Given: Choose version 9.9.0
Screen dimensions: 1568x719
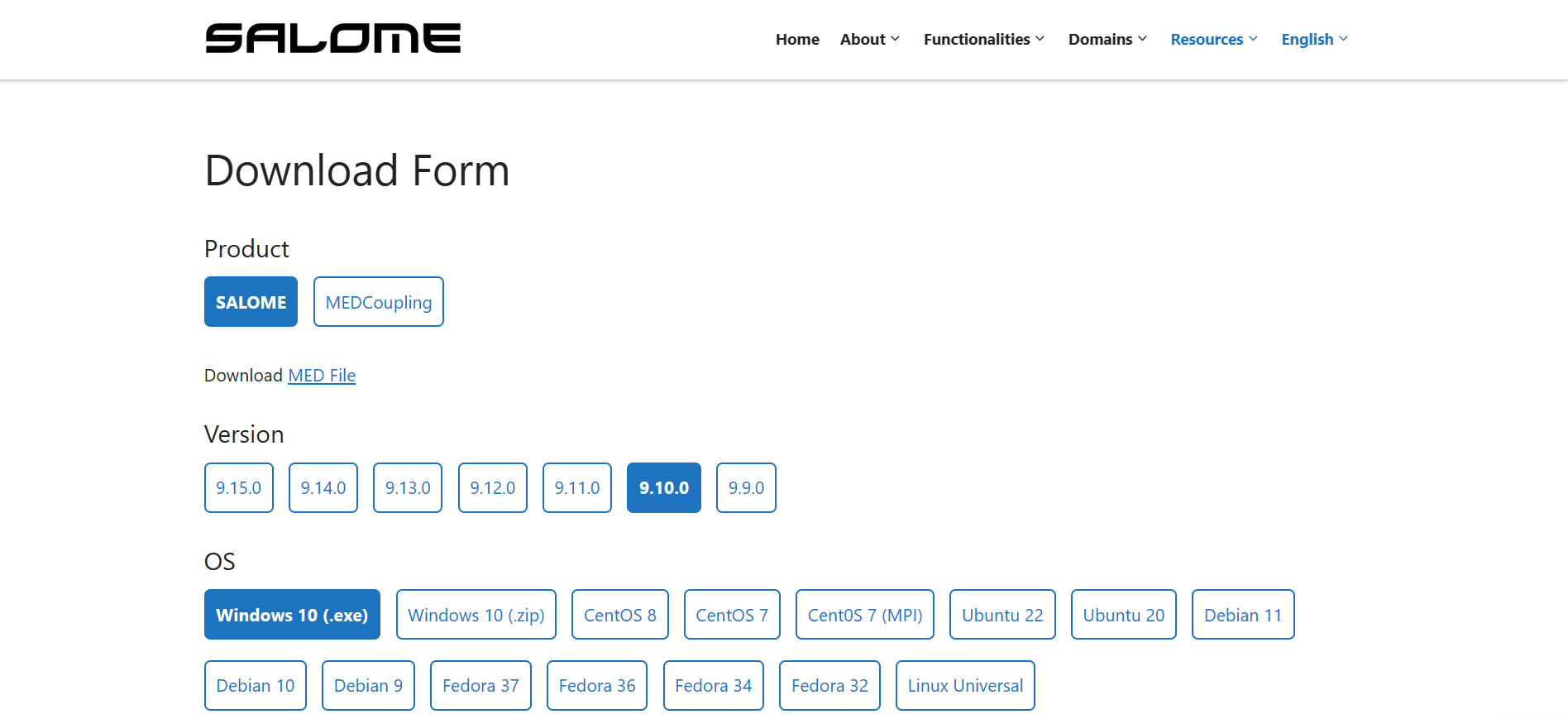Looking at the screenshot, I should 746,488.
